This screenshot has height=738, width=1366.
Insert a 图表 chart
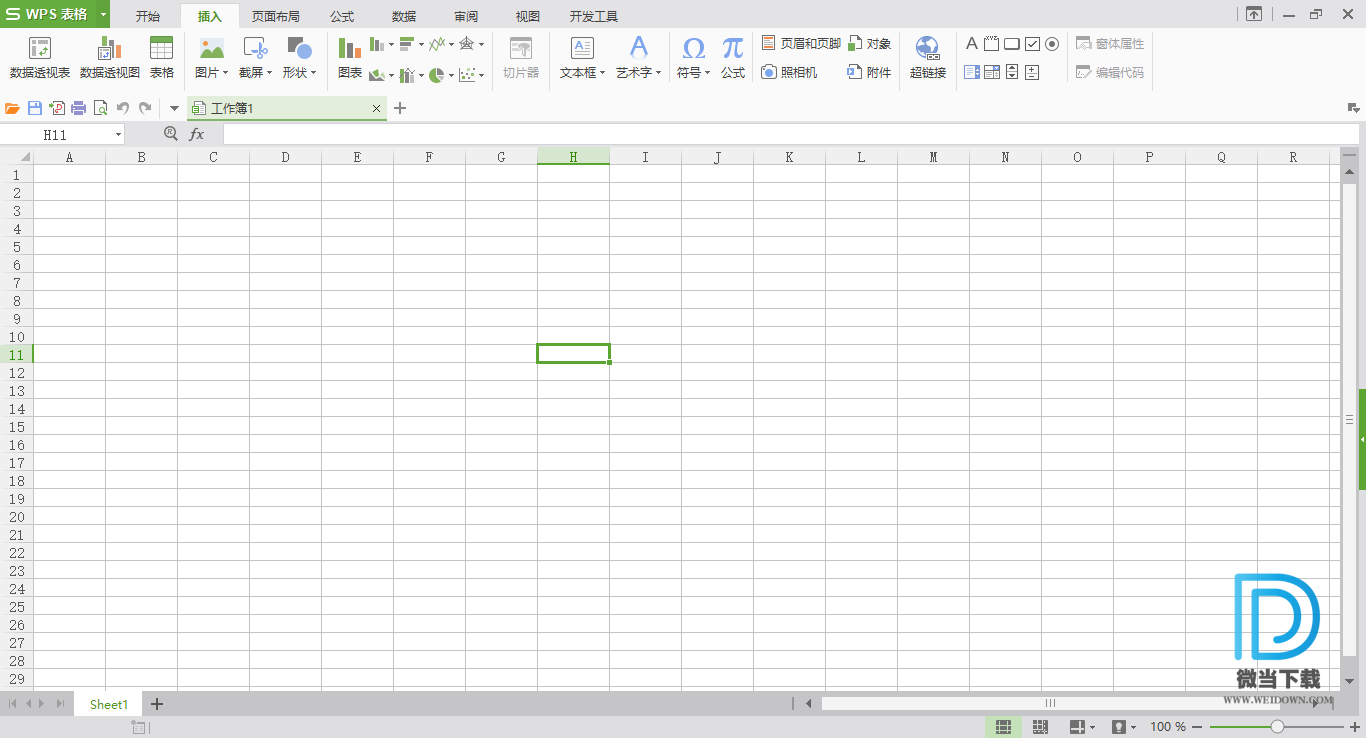tap(350, 58)
